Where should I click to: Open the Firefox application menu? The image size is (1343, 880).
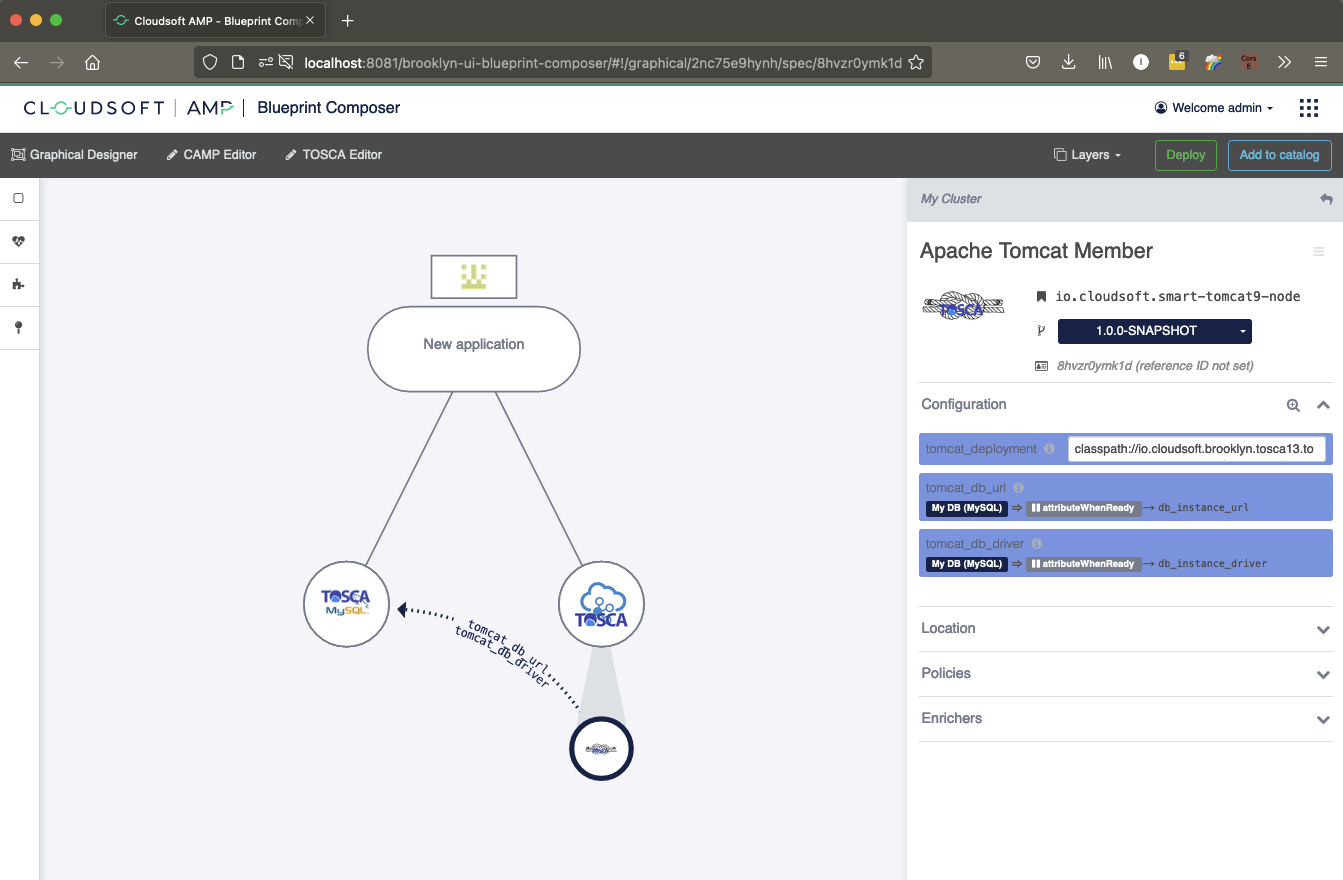(1321, 62)
